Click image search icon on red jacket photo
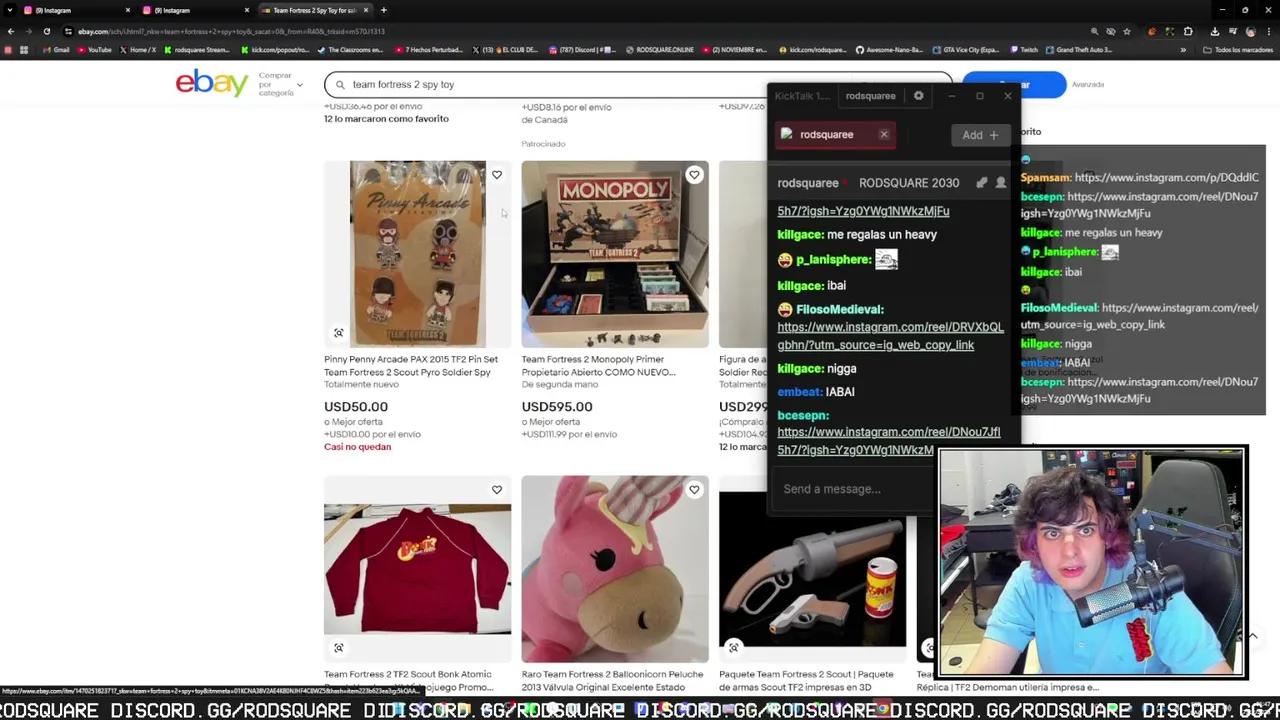Screen dimensions: 1280x720 point(339,648)
